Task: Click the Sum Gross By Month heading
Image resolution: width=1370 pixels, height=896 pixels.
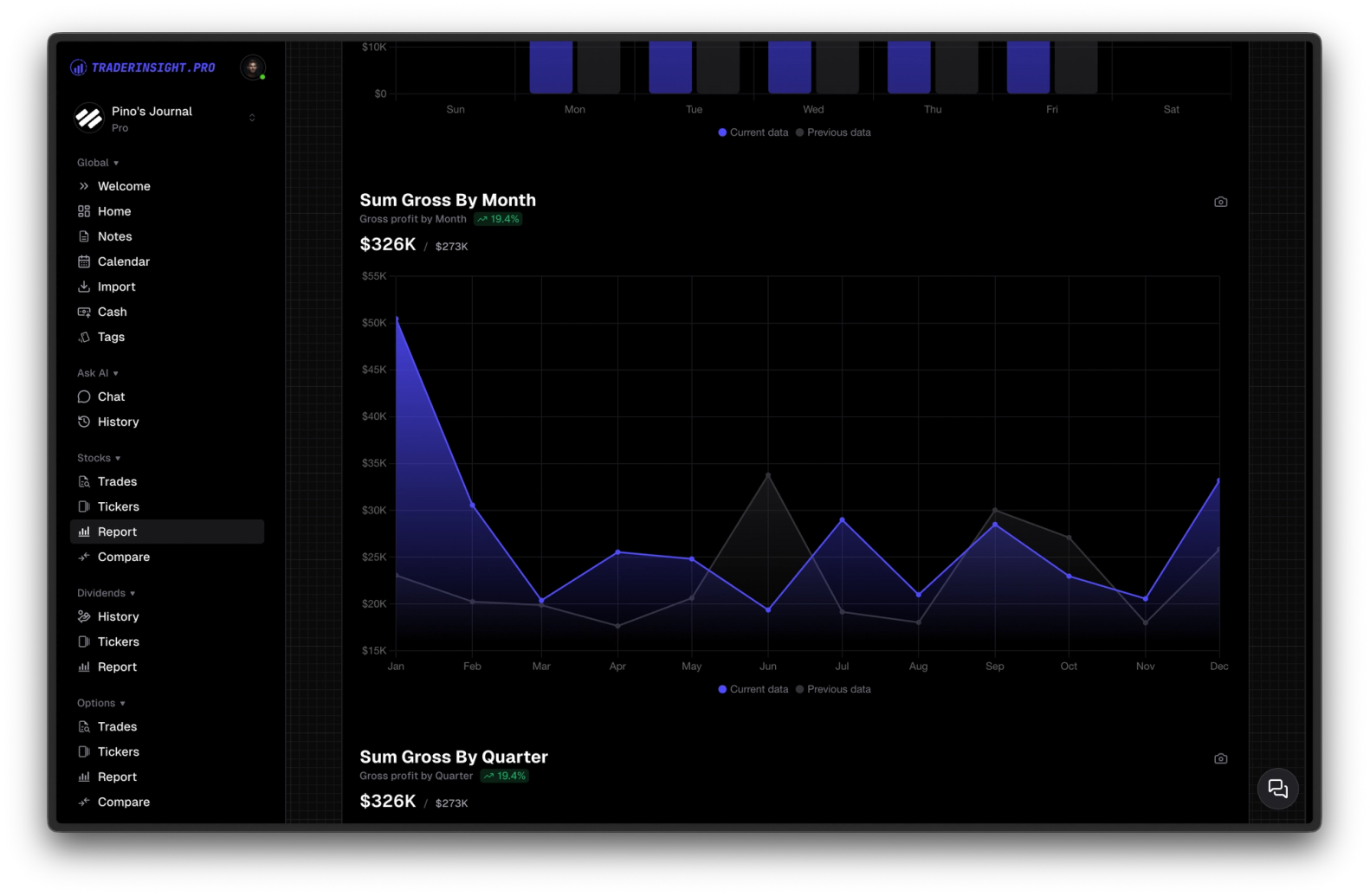Action: [x=448, y=200]
